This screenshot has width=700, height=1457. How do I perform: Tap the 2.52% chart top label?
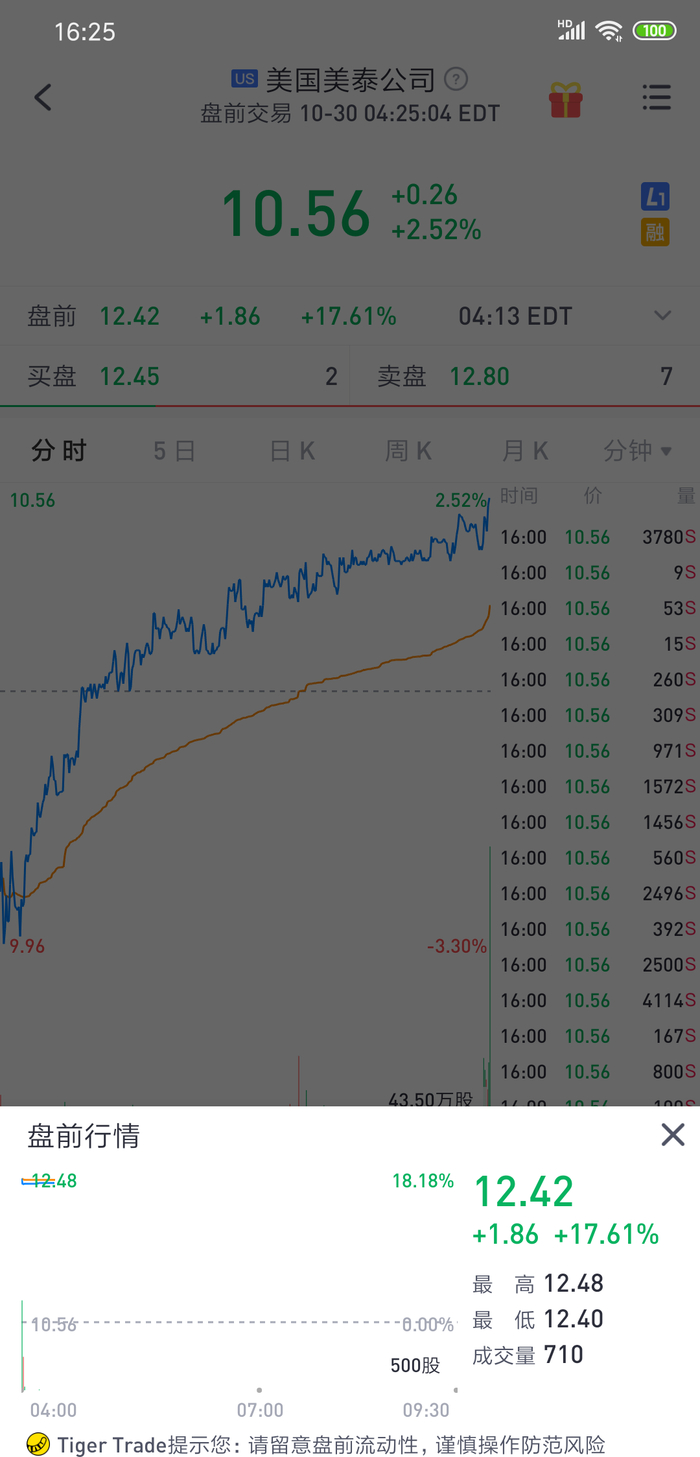[461, 500]
